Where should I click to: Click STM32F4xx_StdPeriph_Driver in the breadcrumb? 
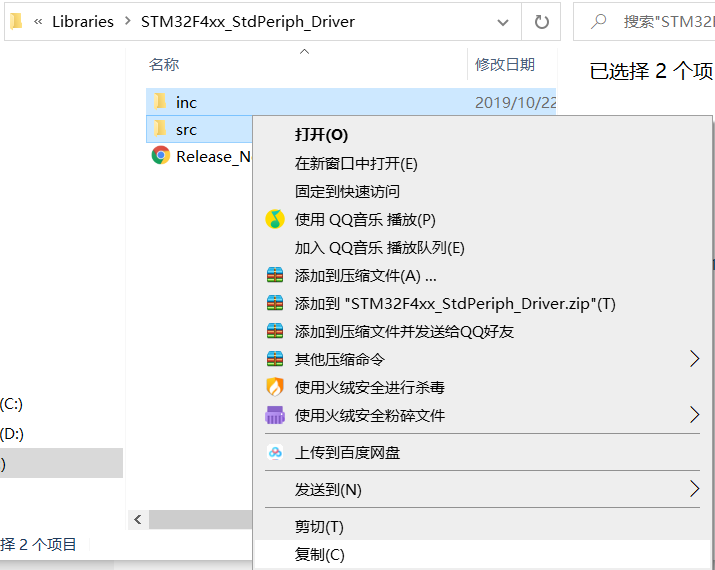point(248,21)
